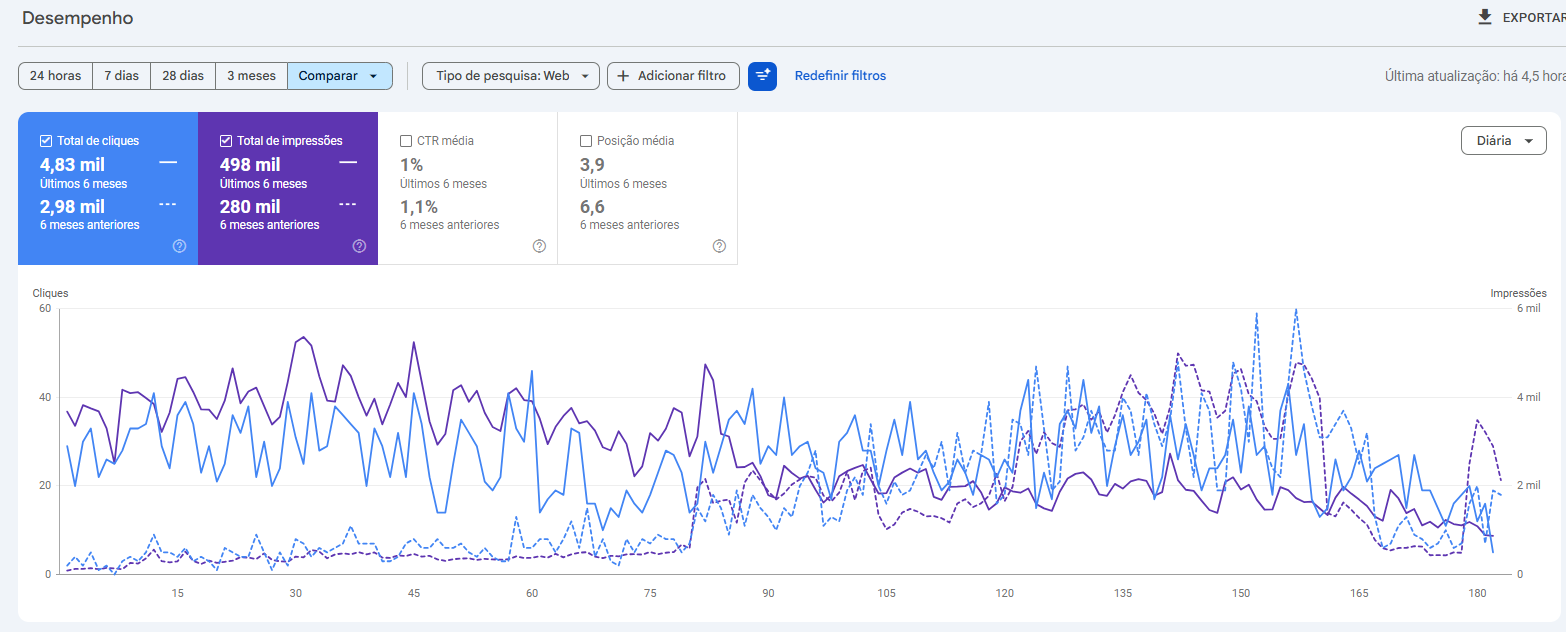Enable the CTR média checkbox

[406, 141]
